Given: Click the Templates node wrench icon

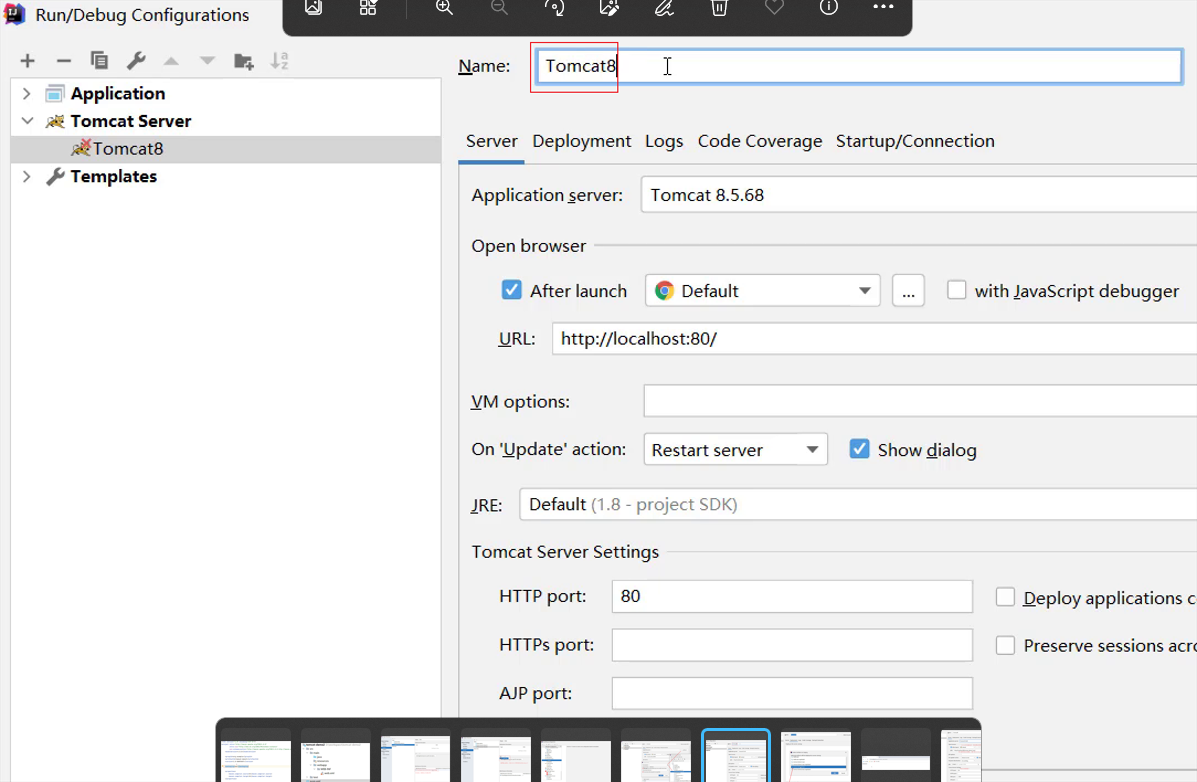Looking at the screenshot, I should [54, 176].
